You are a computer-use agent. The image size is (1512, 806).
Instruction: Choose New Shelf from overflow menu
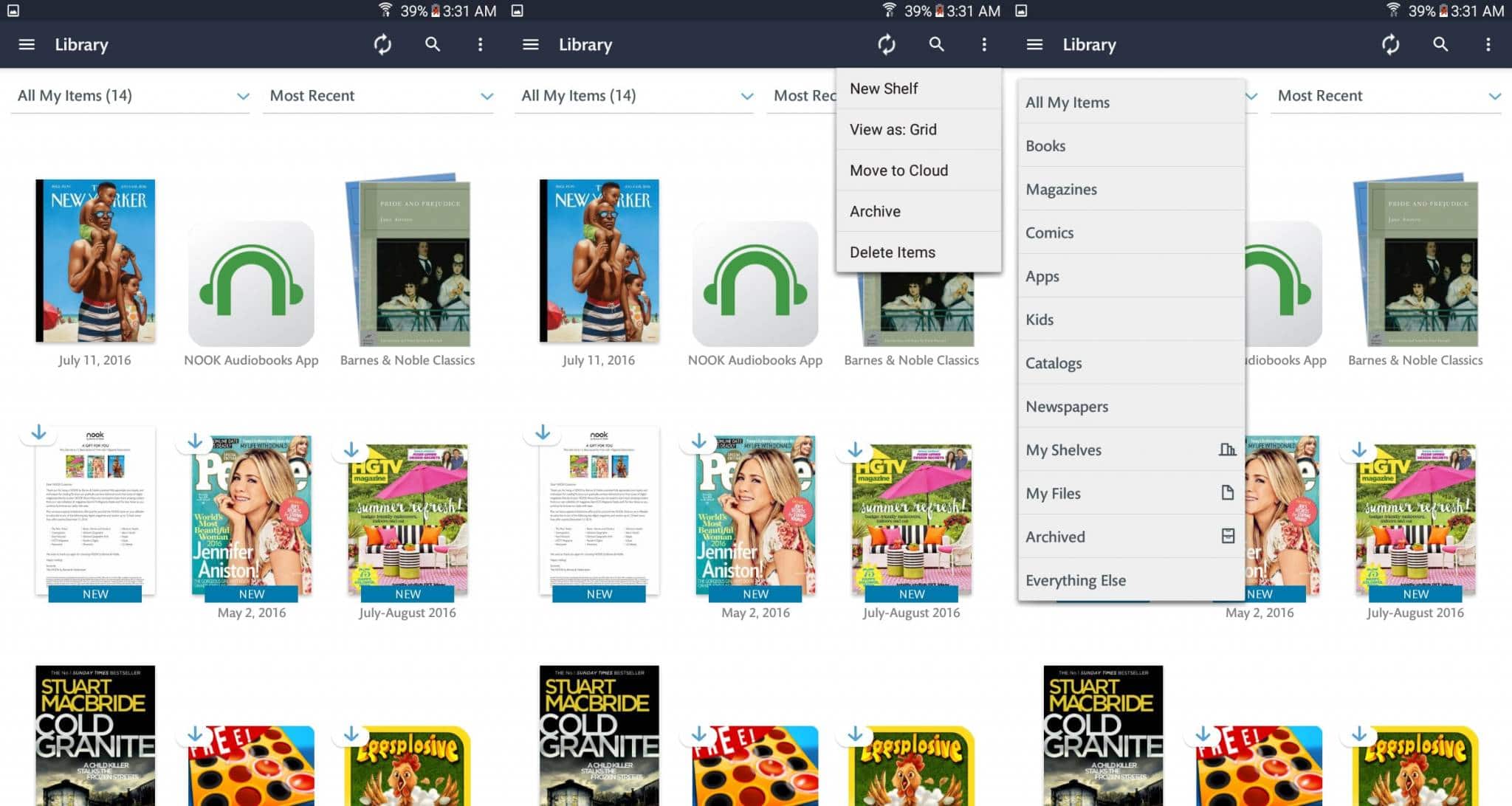(x=918, y=89)
